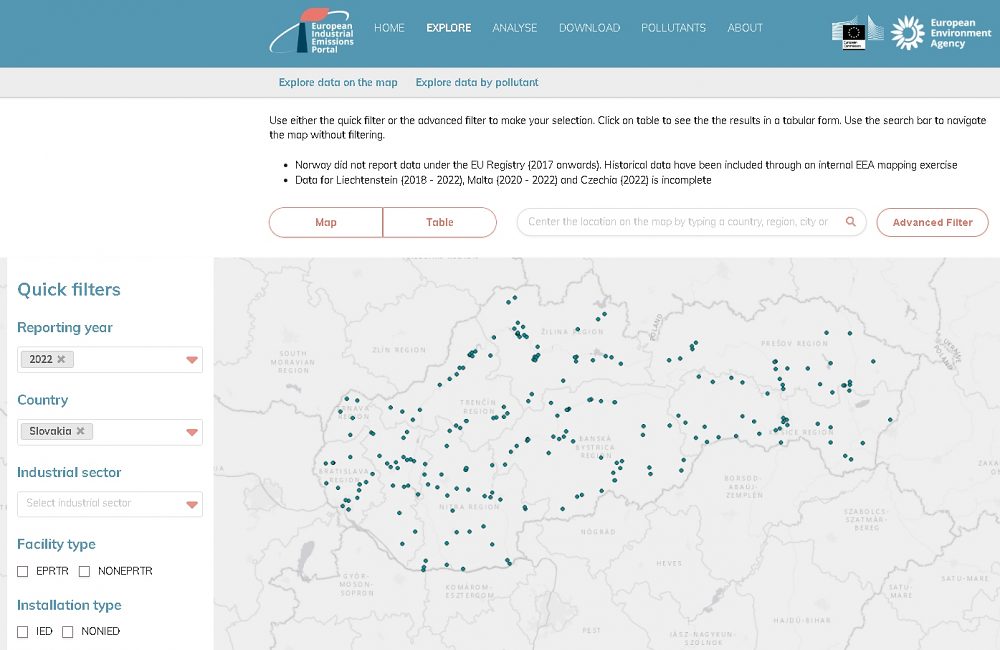This screenshot has width=1000, height=650.
Task: Open the Pollutants menu item
Action: click(673, 28)
